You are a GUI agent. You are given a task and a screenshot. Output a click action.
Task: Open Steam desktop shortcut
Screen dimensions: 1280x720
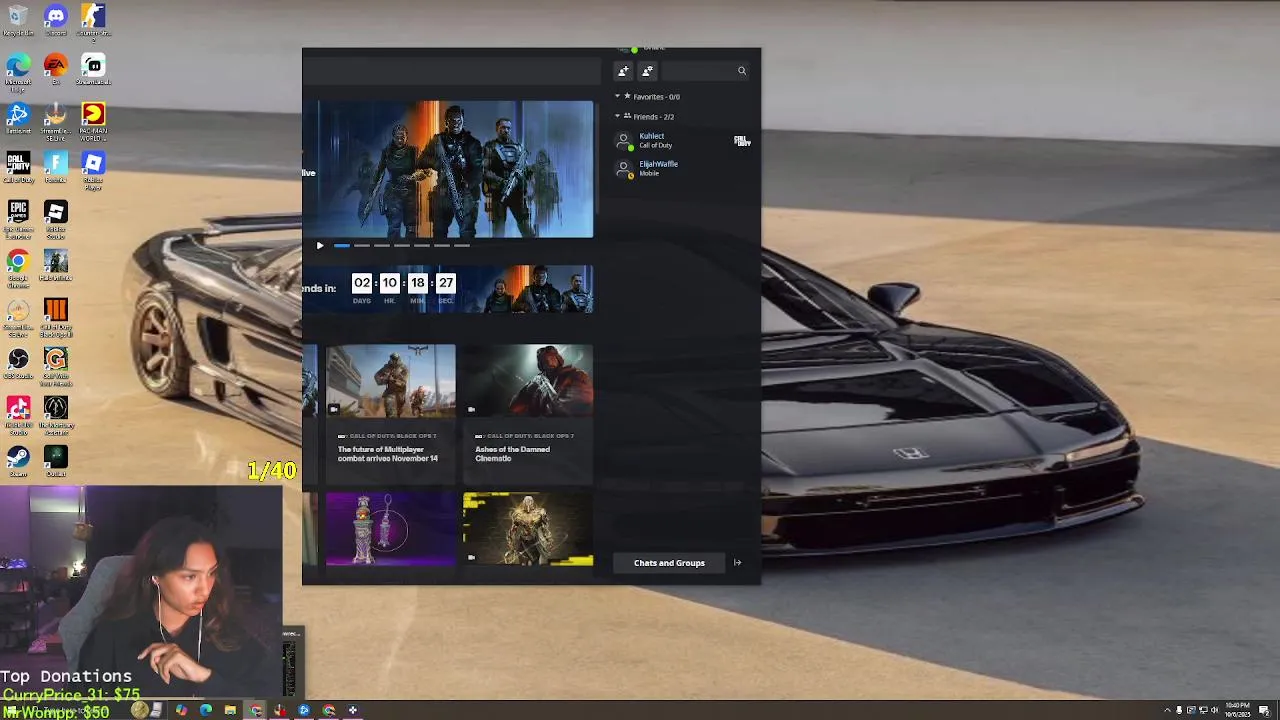point(18,461)
